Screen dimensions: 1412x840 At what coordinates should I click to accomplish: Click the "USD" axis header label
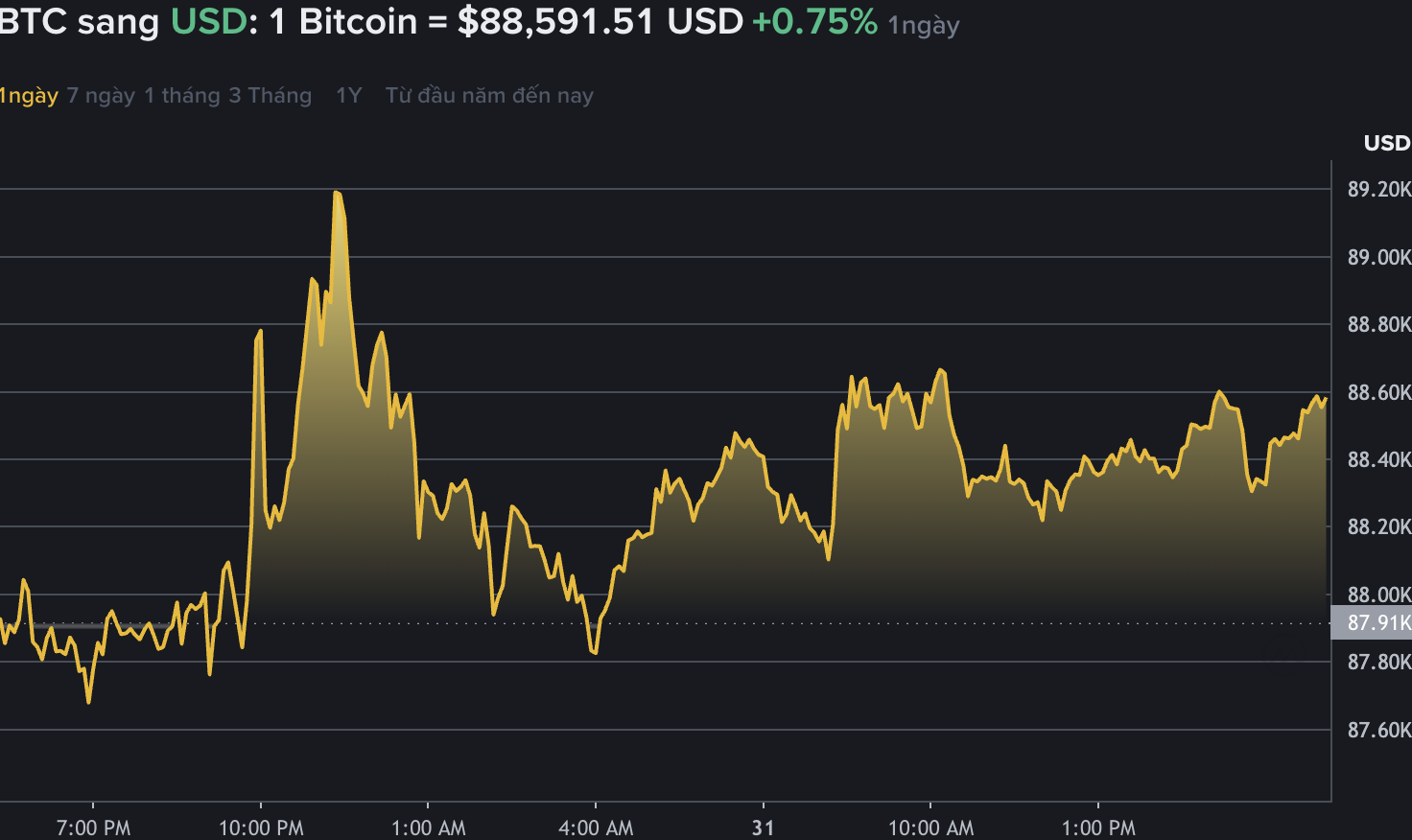(x=1385, y=144)
